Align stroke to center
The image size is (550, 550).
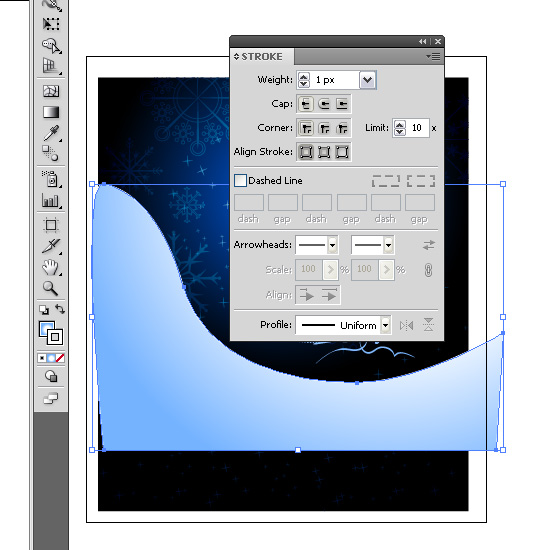click(x=306, y=152)
